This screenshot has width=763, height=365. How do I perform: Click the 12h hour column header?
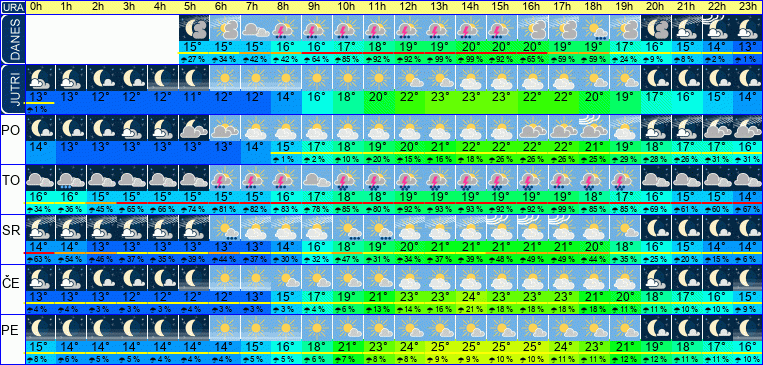point(409,7)
